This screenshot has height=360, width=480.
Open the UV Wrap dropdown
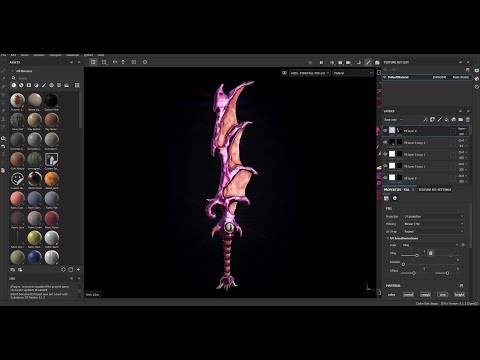[433, 231]
